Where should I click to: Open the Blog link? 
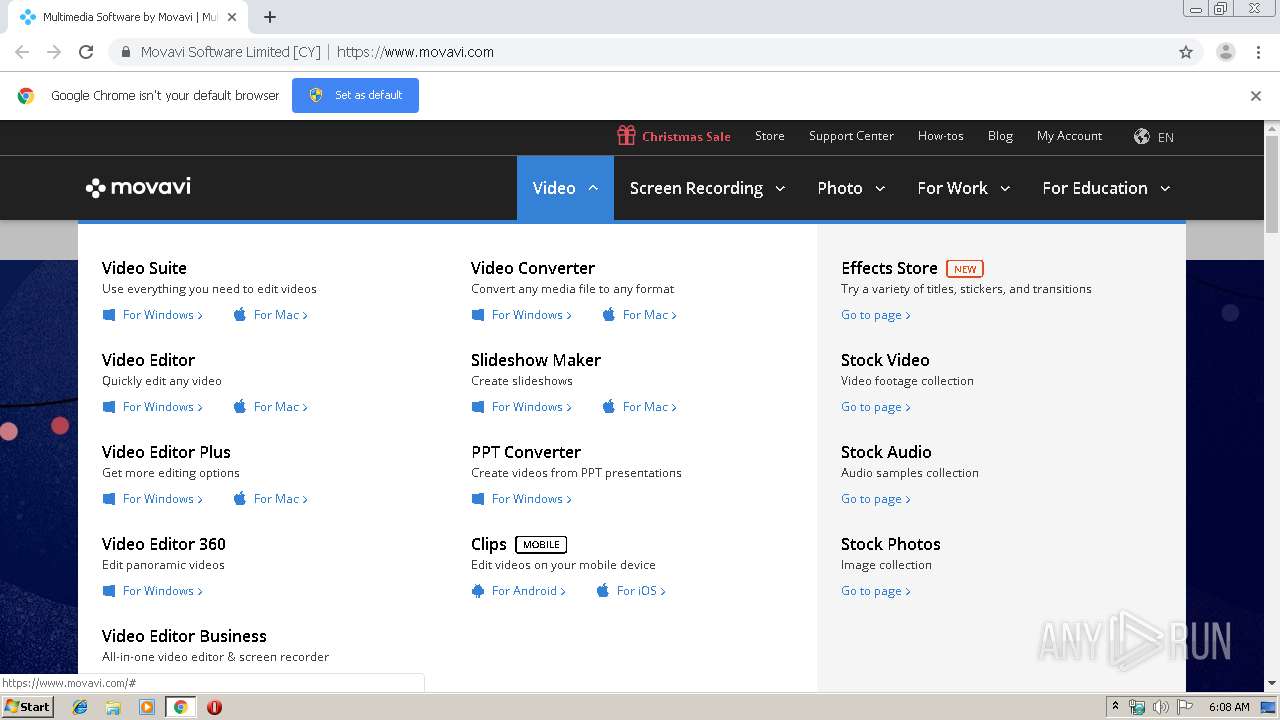pyautogui.click(x=1000, y=136)
